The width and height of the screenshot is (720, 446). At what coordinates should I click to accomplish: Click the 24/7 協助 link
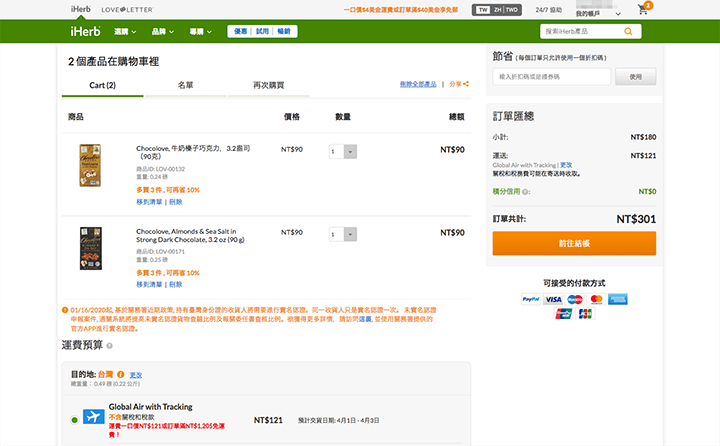pyautogui.click(x=548, y=10)
